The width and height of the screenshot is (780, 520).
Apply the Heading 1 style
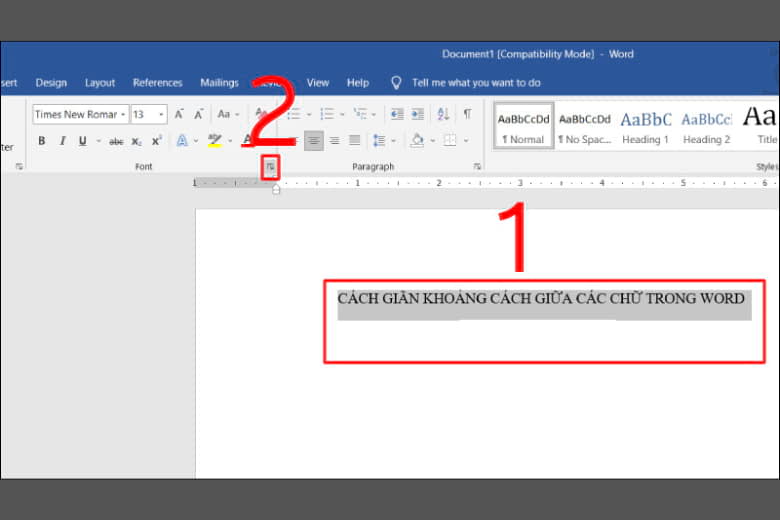point(646,126)
